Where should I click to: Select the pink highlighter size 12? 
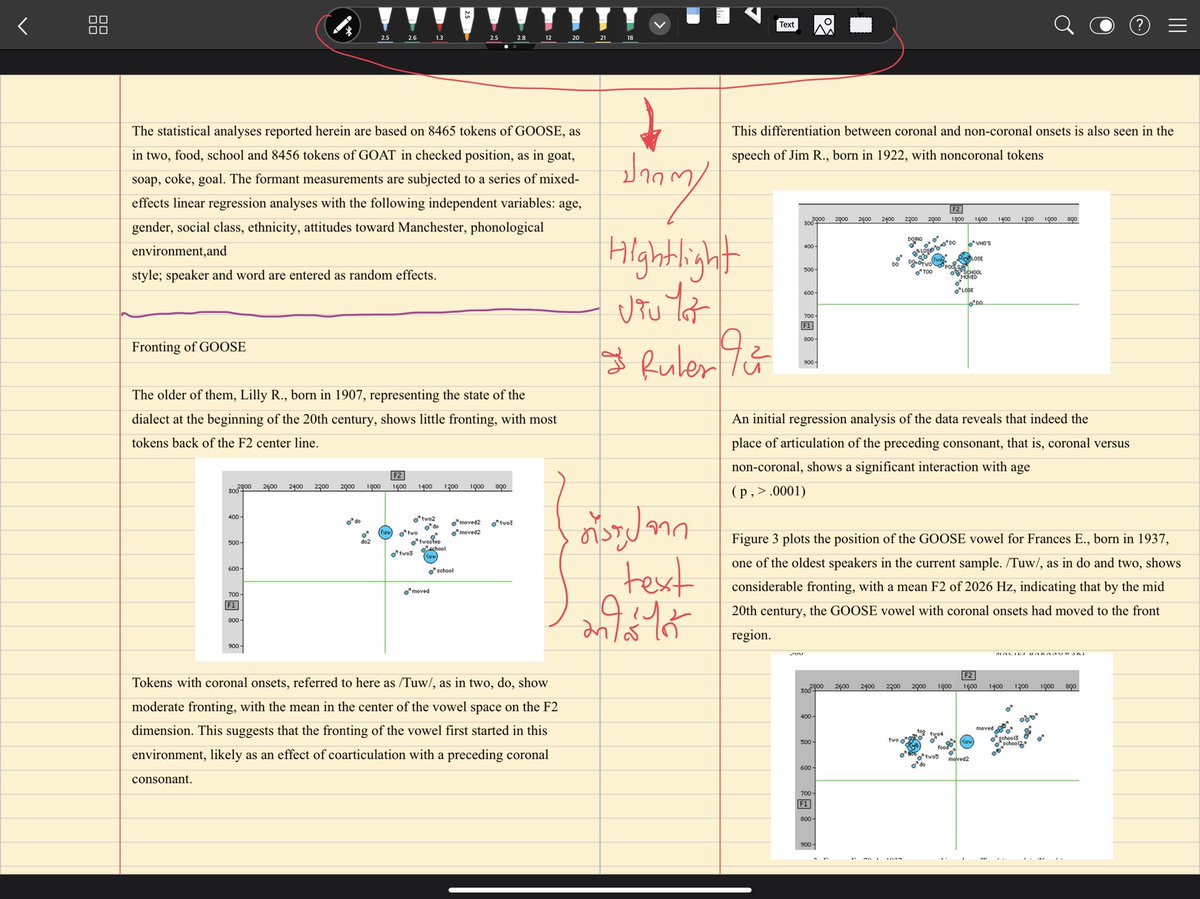point(548,25)
